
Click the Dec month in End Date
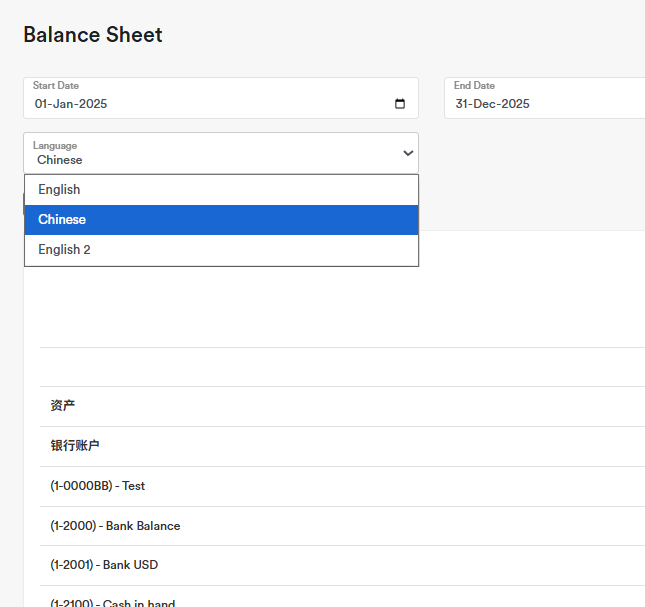click(485, 104)
